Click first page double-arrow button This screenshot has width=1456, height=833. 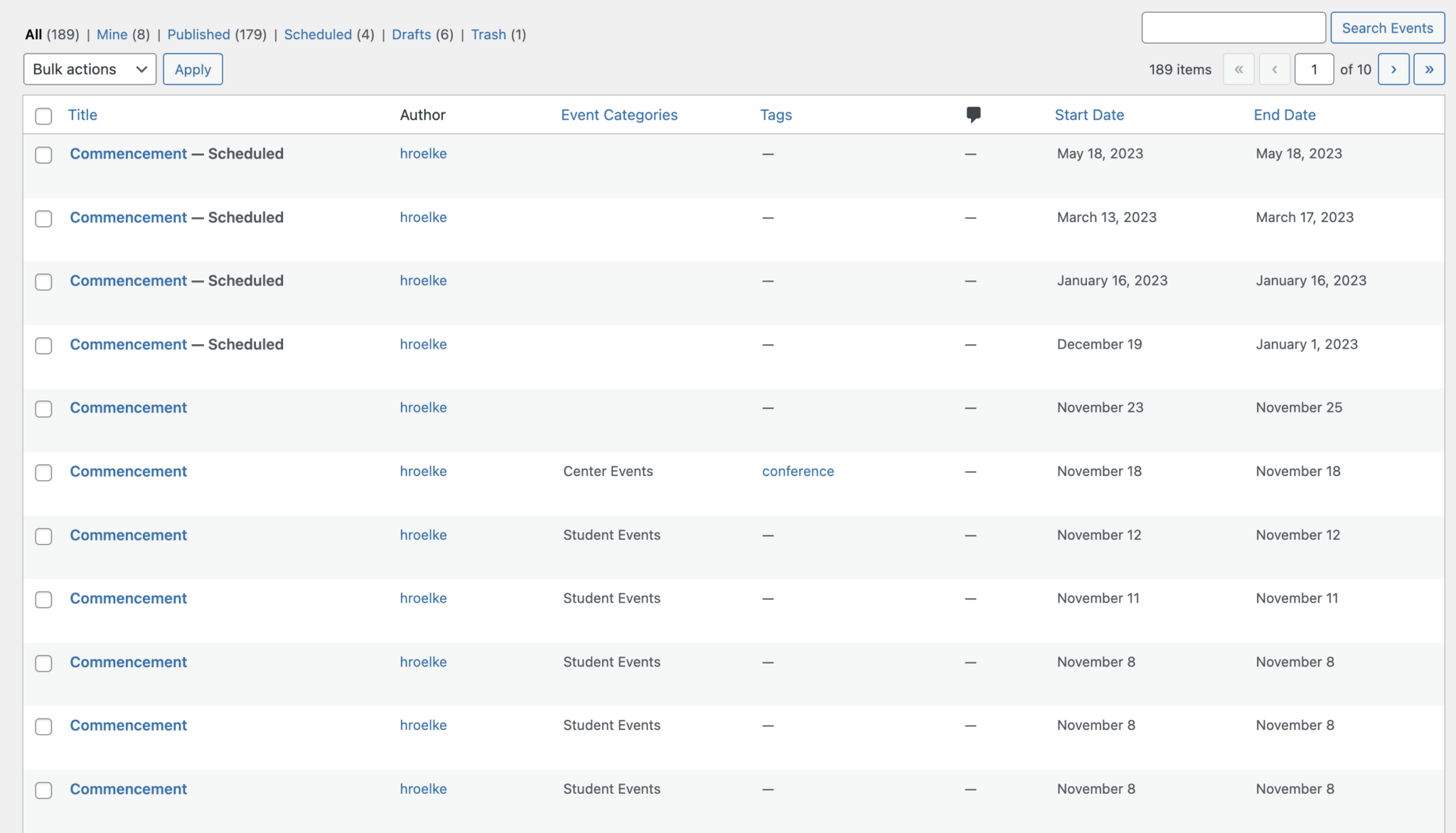tap(1238, 70)
